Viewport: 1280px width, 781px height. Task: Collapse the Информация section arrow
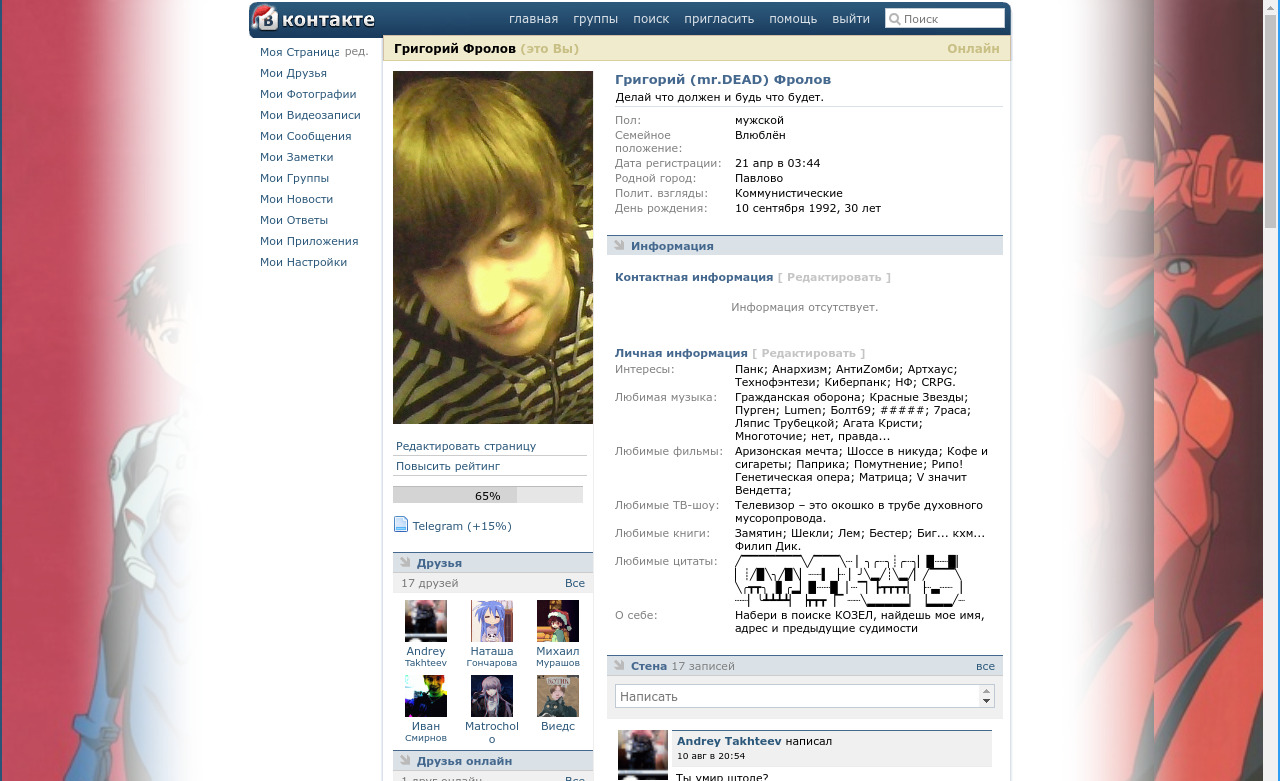(619, 245)
